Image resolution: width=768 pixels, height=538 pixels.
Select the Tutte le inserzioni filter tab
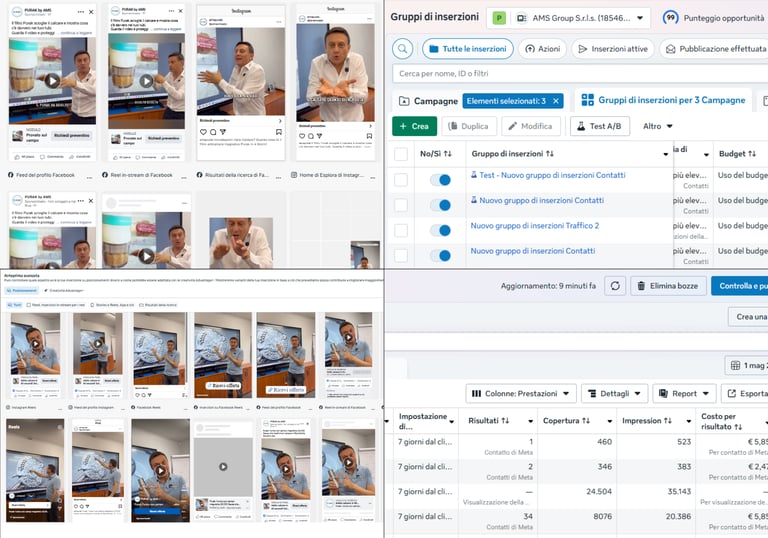(468, 49)
